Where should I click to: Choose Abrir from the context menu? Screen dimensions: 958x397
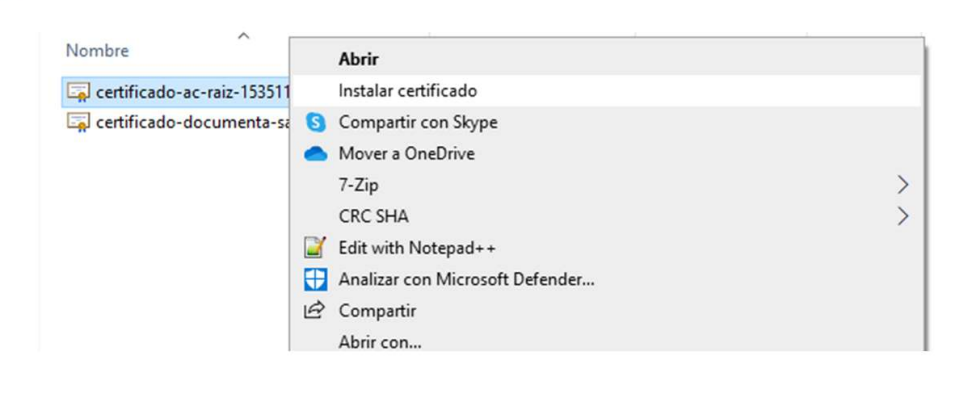click(359, 59)
